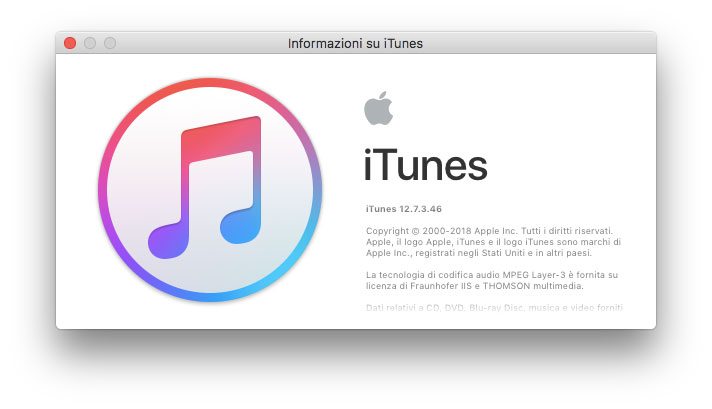The height and width of the screenshot is (409, 712).
Task: Click the window title Informazioni su iTunes
Action: [355, 44]
